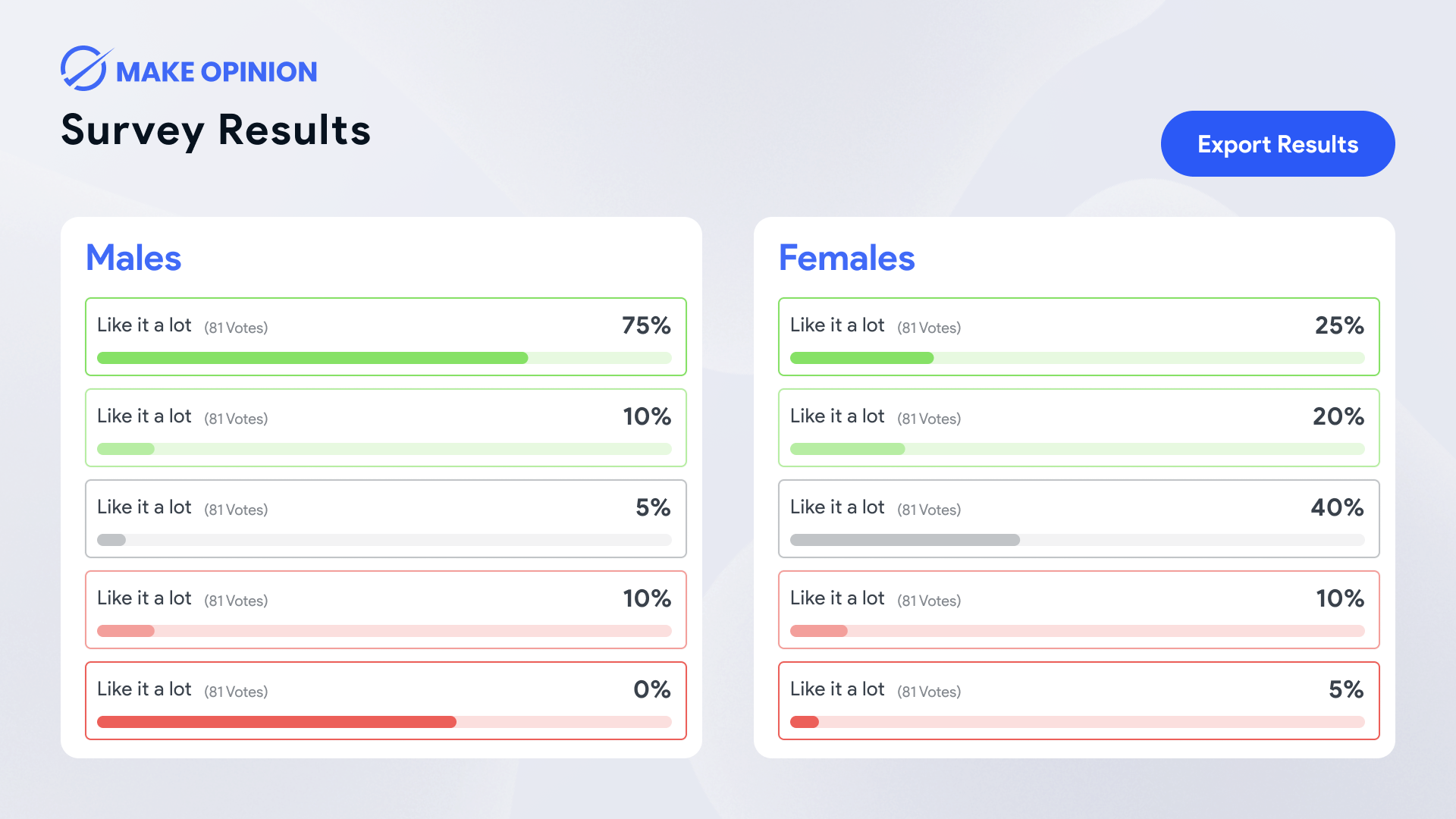Select the red 0% result row for Males
The width and height of the screenshot is (1456, 819).
[x=384, y=700]
